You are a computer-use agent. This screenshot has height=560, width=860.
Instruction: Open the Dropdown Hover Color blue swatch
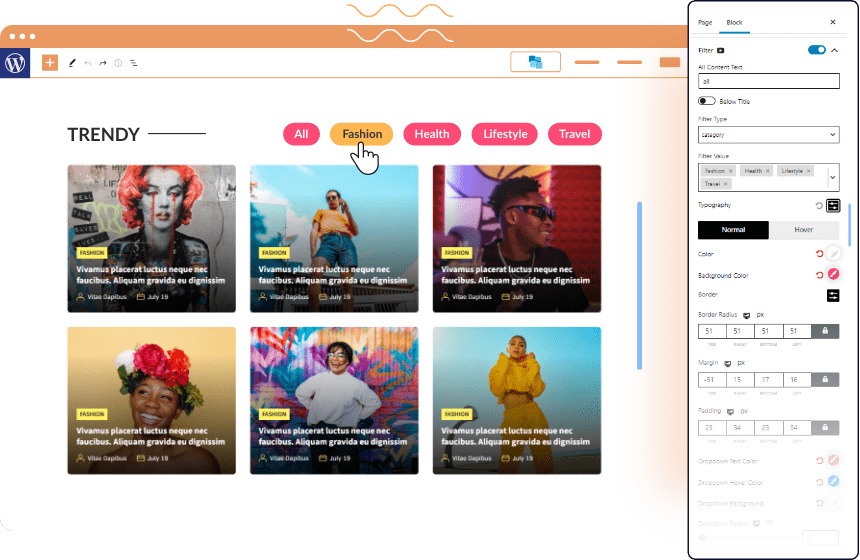[x=833, y=481]
